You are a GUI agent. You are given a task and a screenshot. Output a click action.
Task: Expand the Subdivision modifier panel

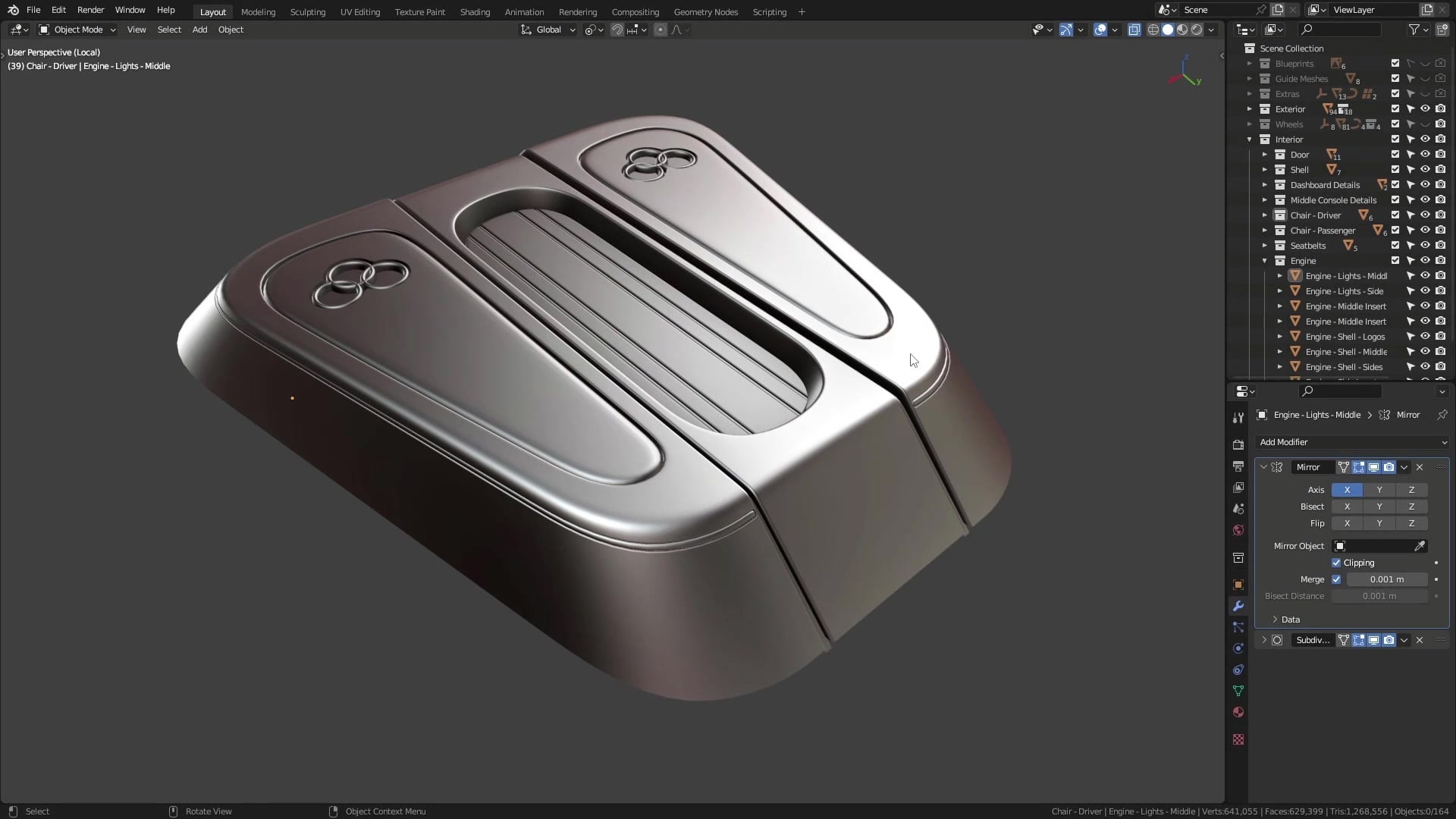1263,640
